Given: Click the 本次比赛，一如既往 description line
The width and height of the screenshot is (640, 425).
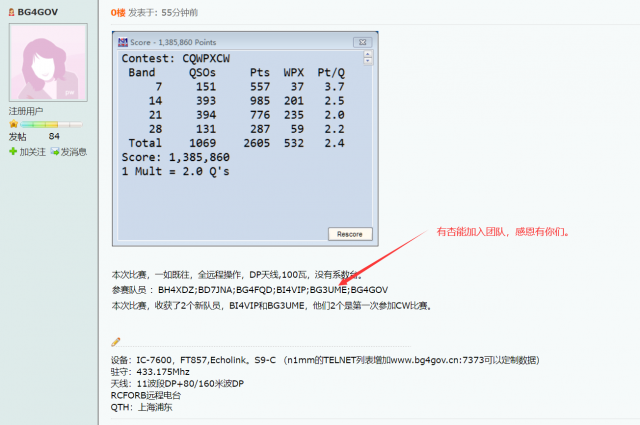Looking at the screenshot, I should [x=237, y=275].
